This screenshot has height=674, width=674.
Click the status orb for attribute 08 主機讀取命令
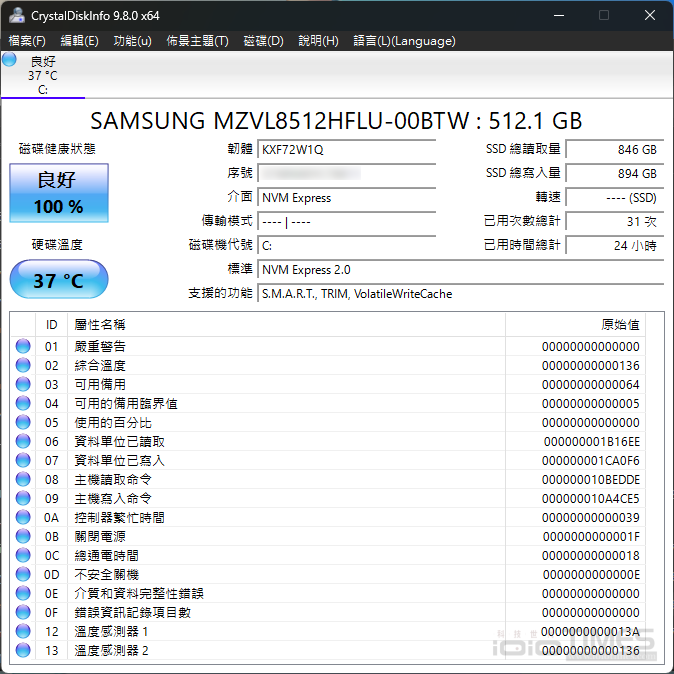[x=23, y=479]
